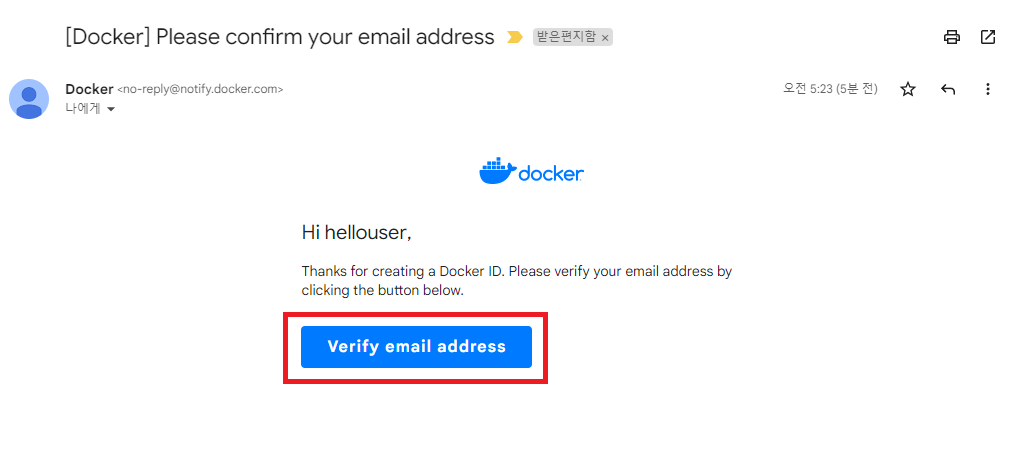Viewport: 1019px width, 454px height.
Task: Remove the 받은편지함 label with x
Action: tap(605, 38)
